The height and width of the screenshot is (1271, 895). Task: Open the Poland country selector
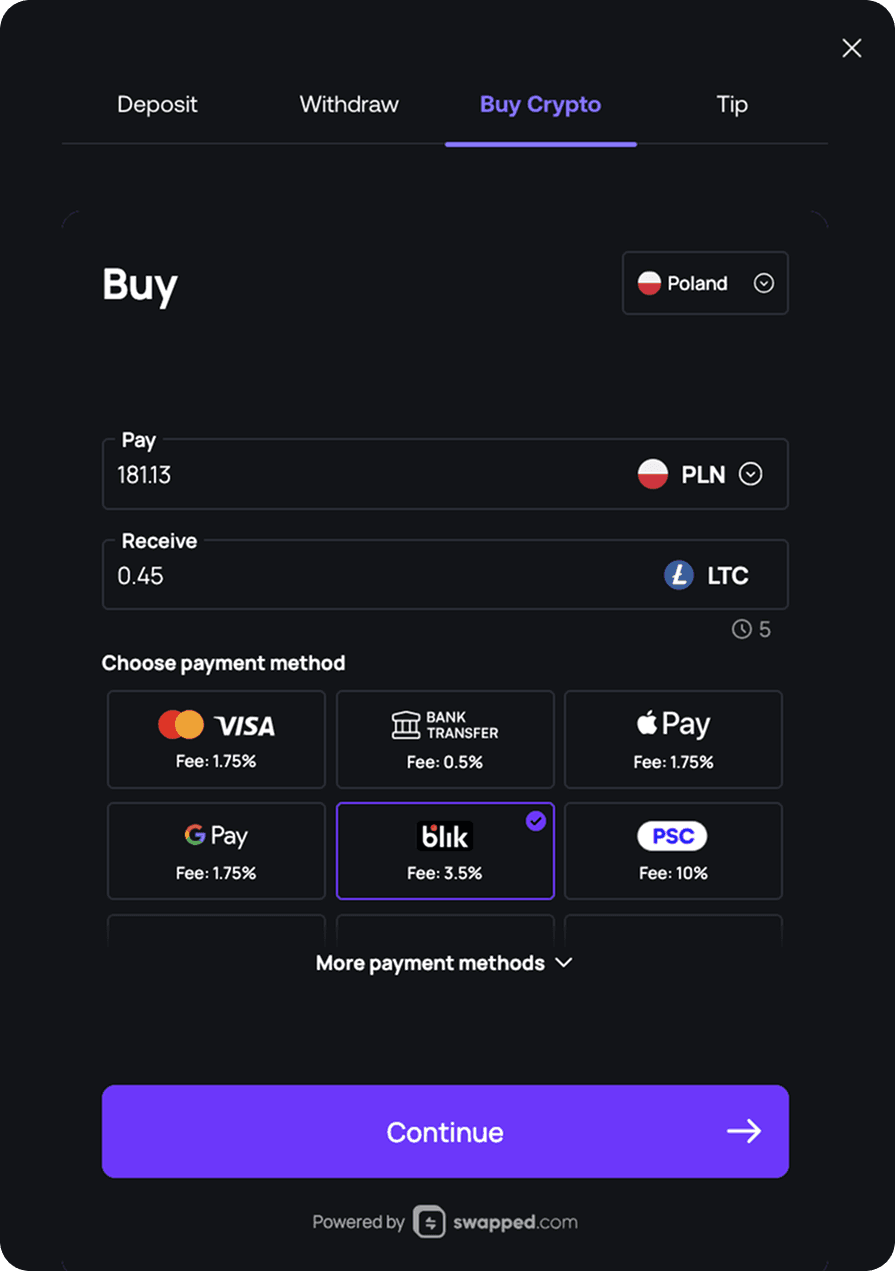(x=705, y=283)
